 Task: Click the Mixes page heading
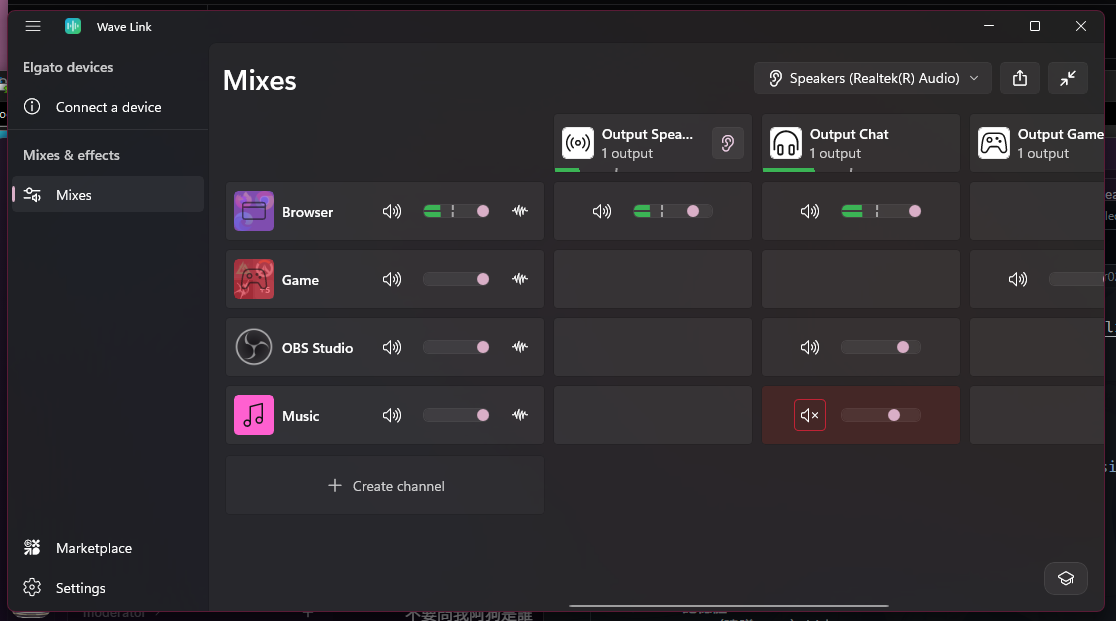point(260,80)
